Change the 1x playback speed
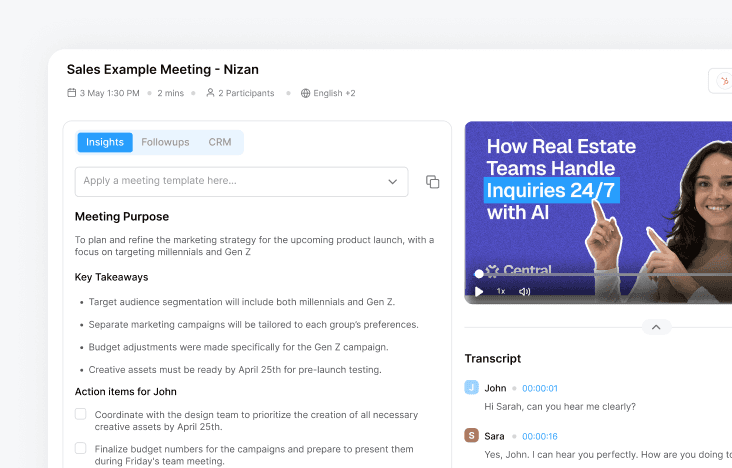 coord(501,291)
